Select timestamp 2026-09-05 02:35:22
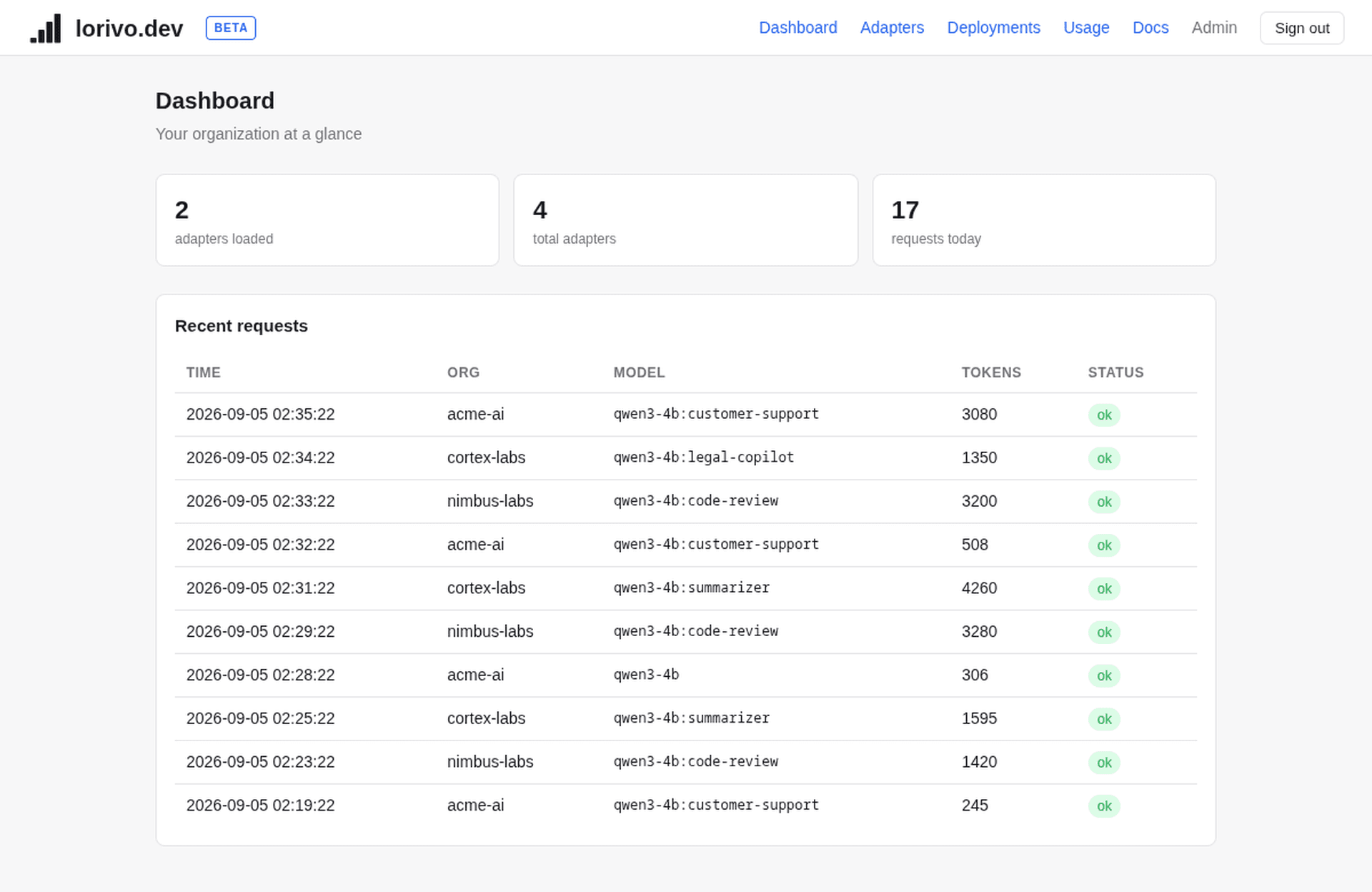1372x892 pixels. pyautogui.click(x=260, y=415)
